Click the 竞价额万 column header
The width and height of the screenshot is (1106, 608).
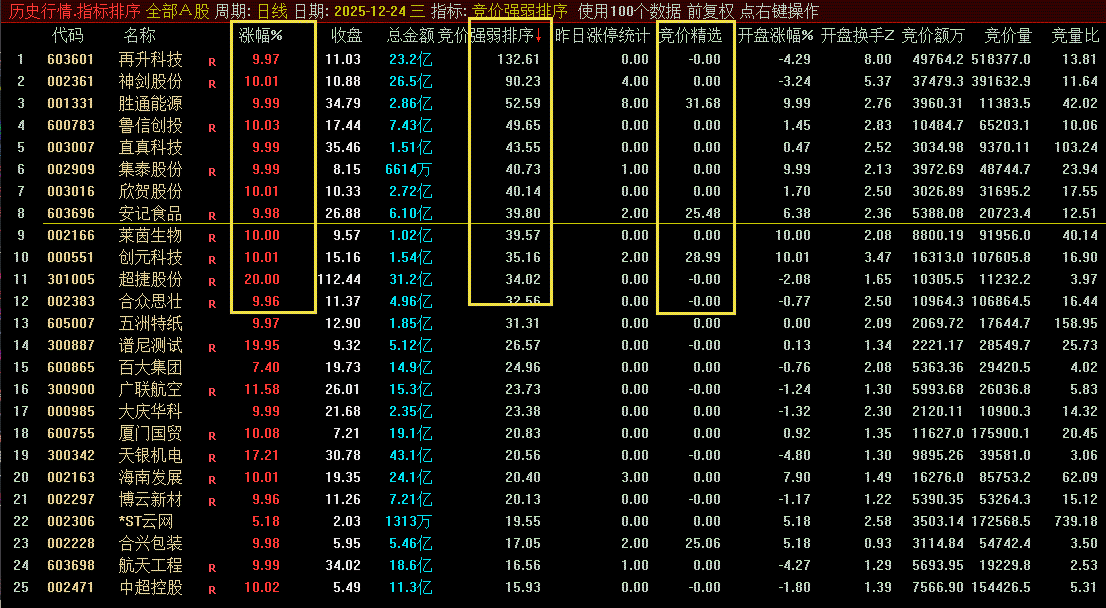tap(933, 35)
